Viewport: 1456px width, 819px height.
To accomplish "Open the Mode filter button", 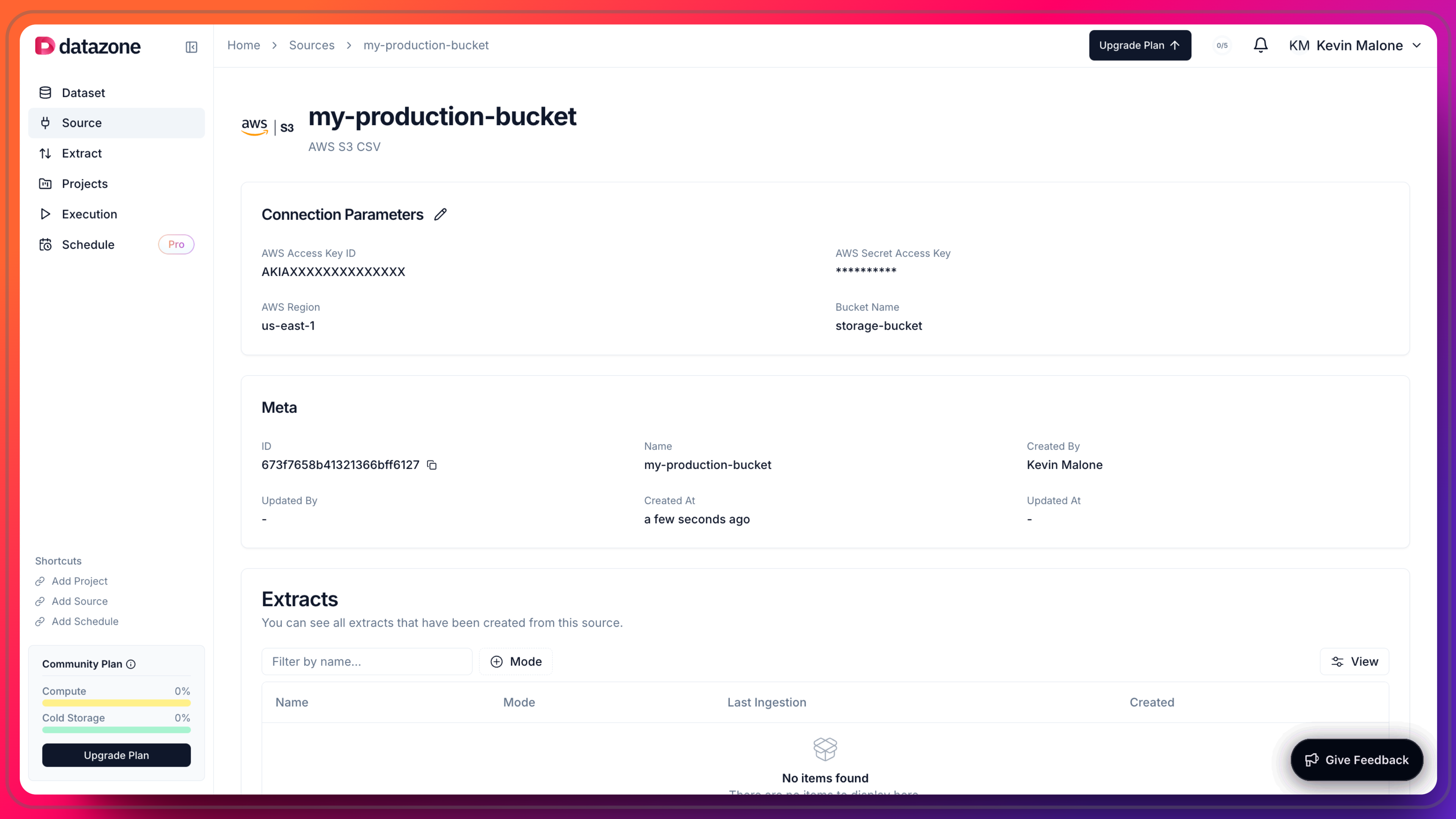I will [516, 662].
